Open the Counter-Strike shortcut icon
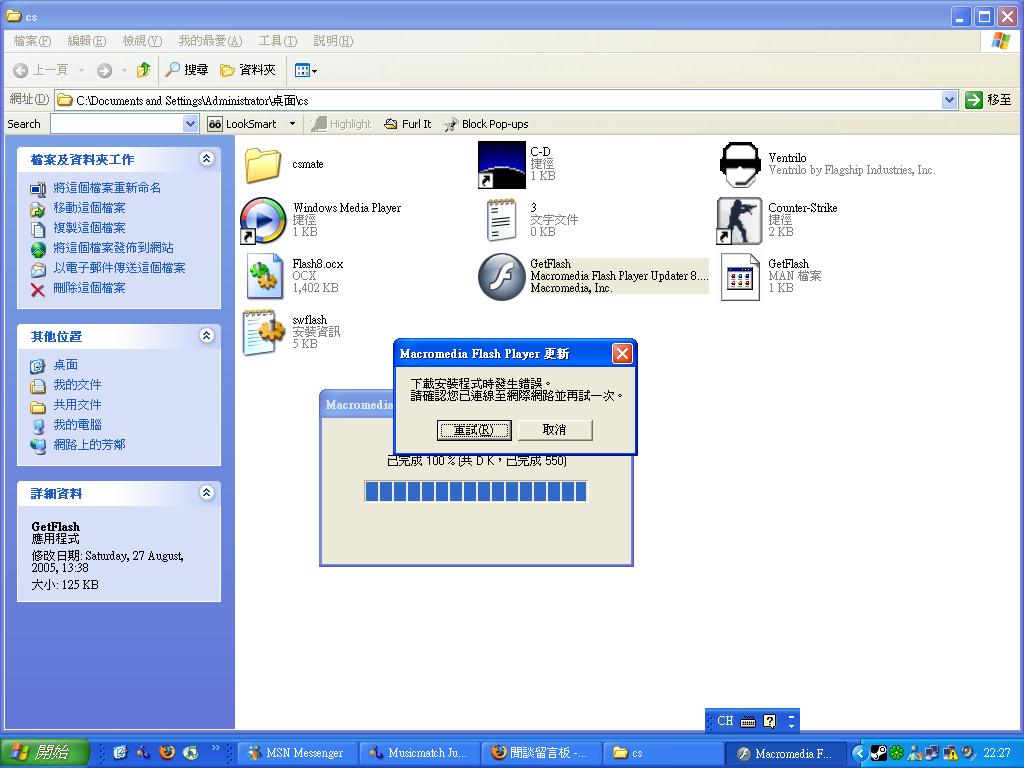Viewport: 1024px width, 768px height. point(739,220)
